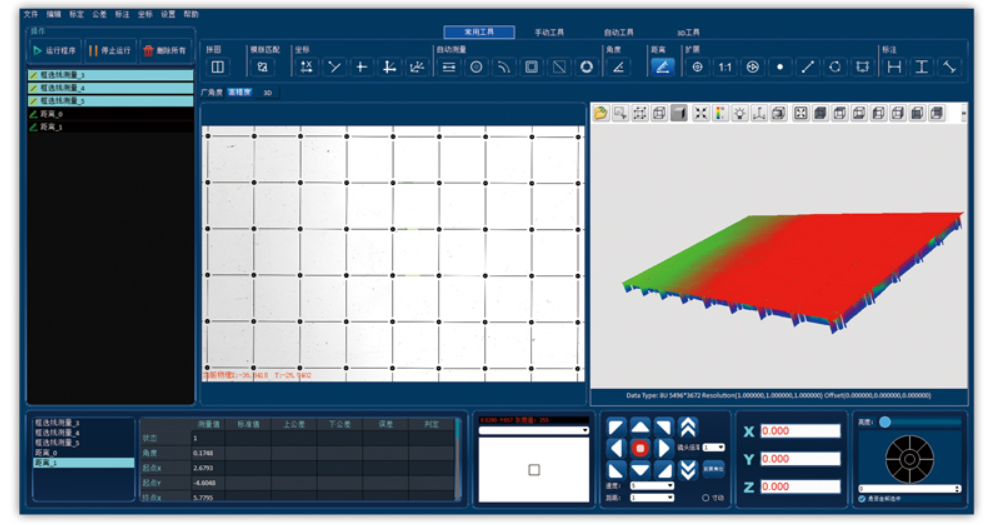The image size is (990, 525).
Task: Click the auto-measure circle icon
Action: click(x=476, y=67)
